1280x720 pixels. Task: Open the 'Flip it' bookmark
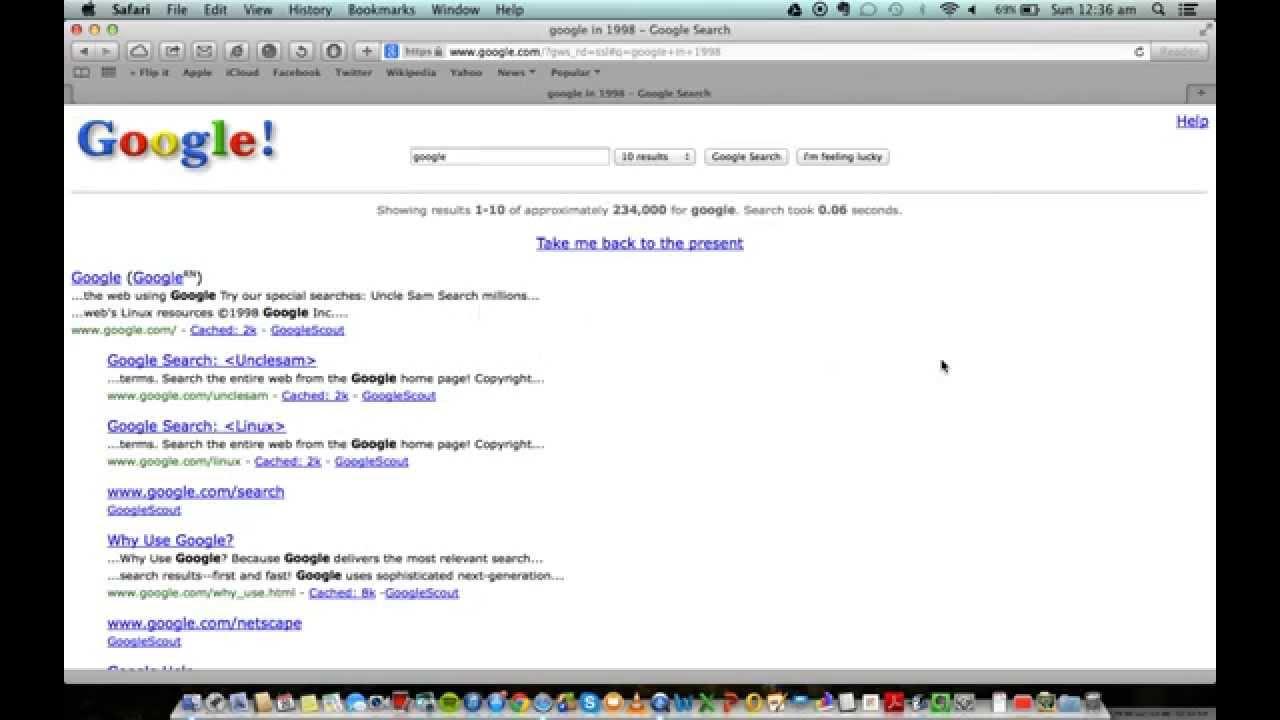(150, 73)
